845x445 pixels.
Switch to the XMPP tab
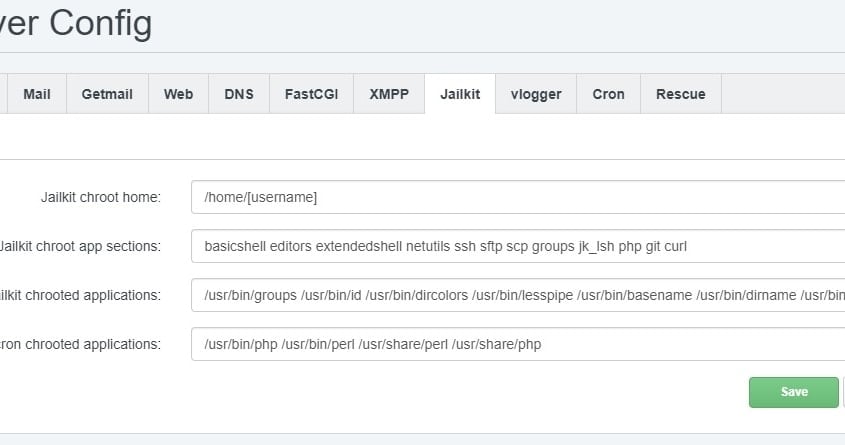pyautogui.click(x=389, y=94)
